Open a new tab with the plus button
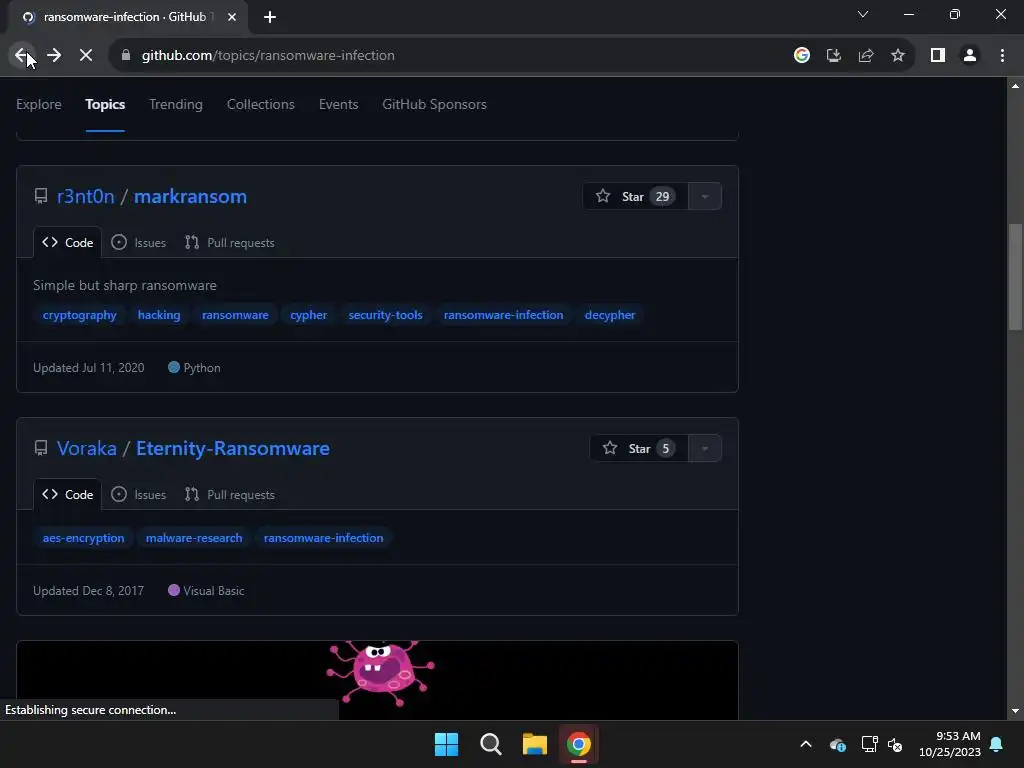The height and width of the screenshot is (768, 1024). (270, 17)
